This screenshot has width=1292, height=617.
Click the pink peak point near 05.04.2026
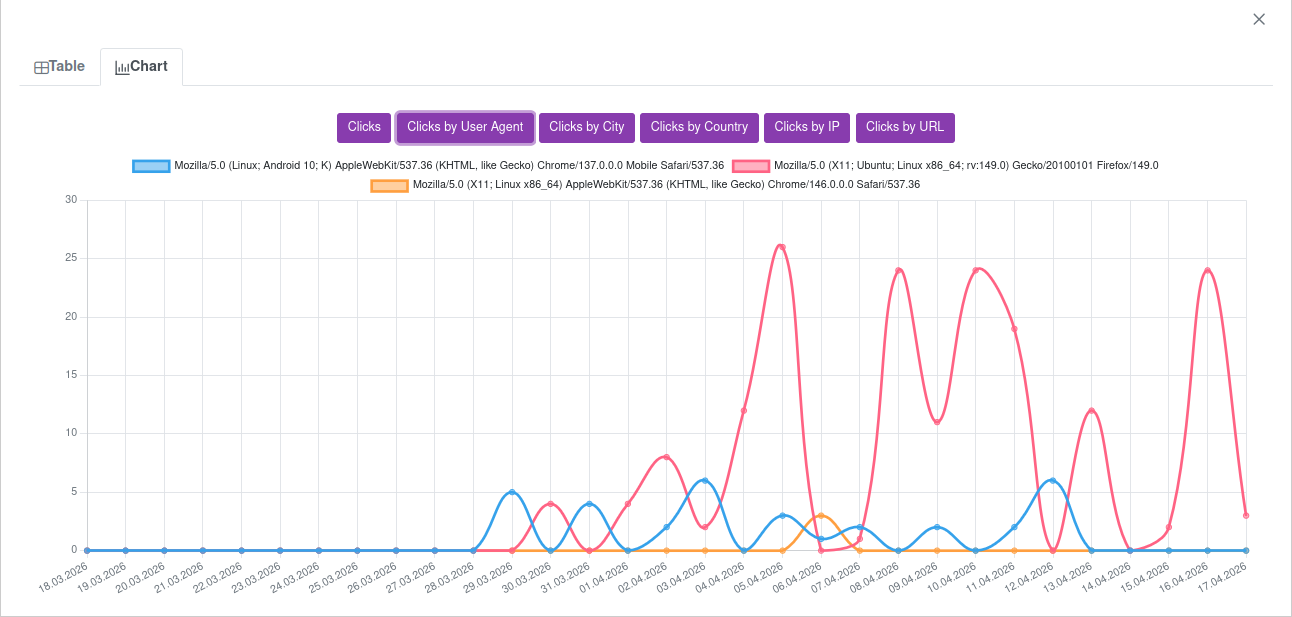click(780, 245)
